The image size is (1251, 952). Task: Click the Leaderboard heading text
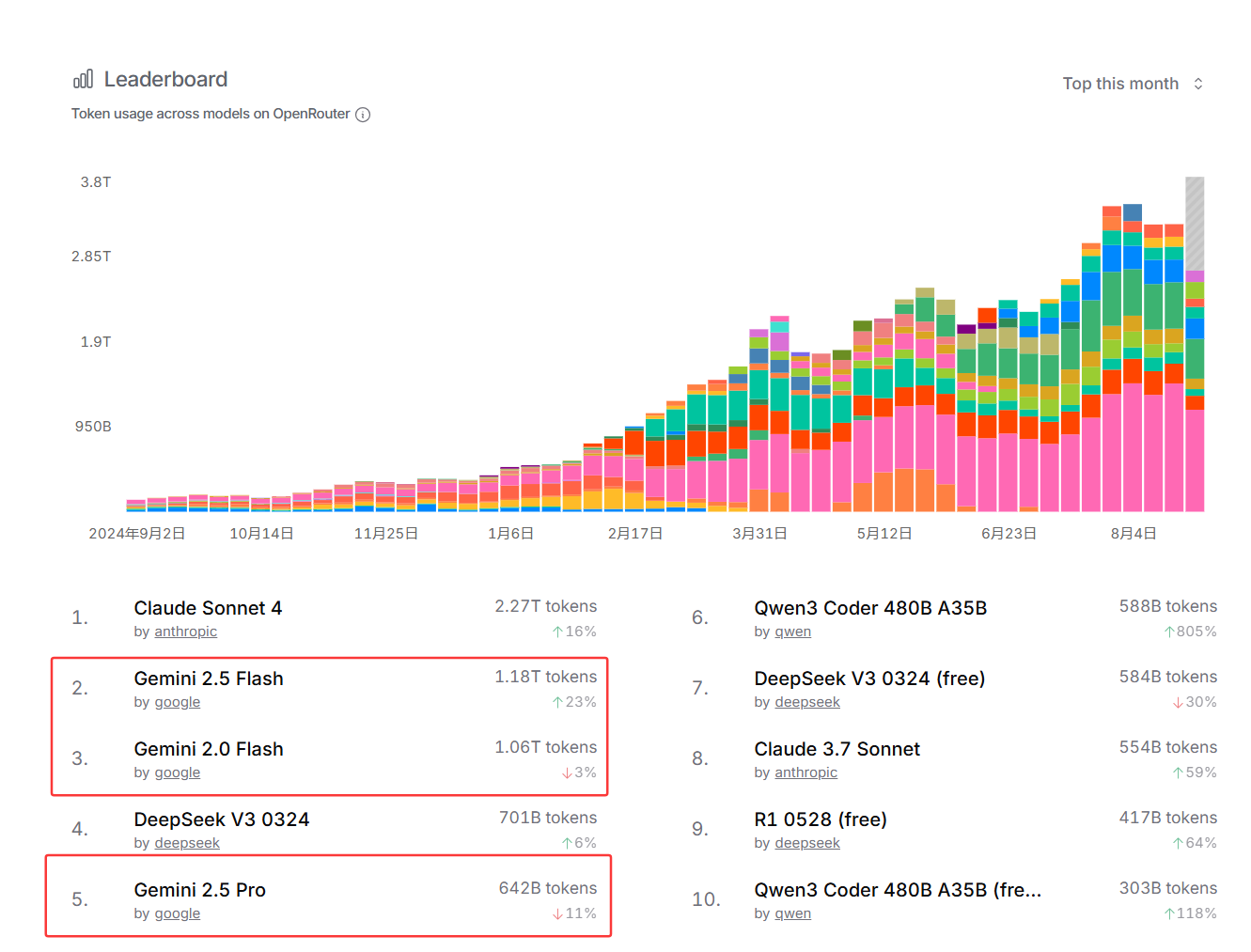(x=165, y=79)
